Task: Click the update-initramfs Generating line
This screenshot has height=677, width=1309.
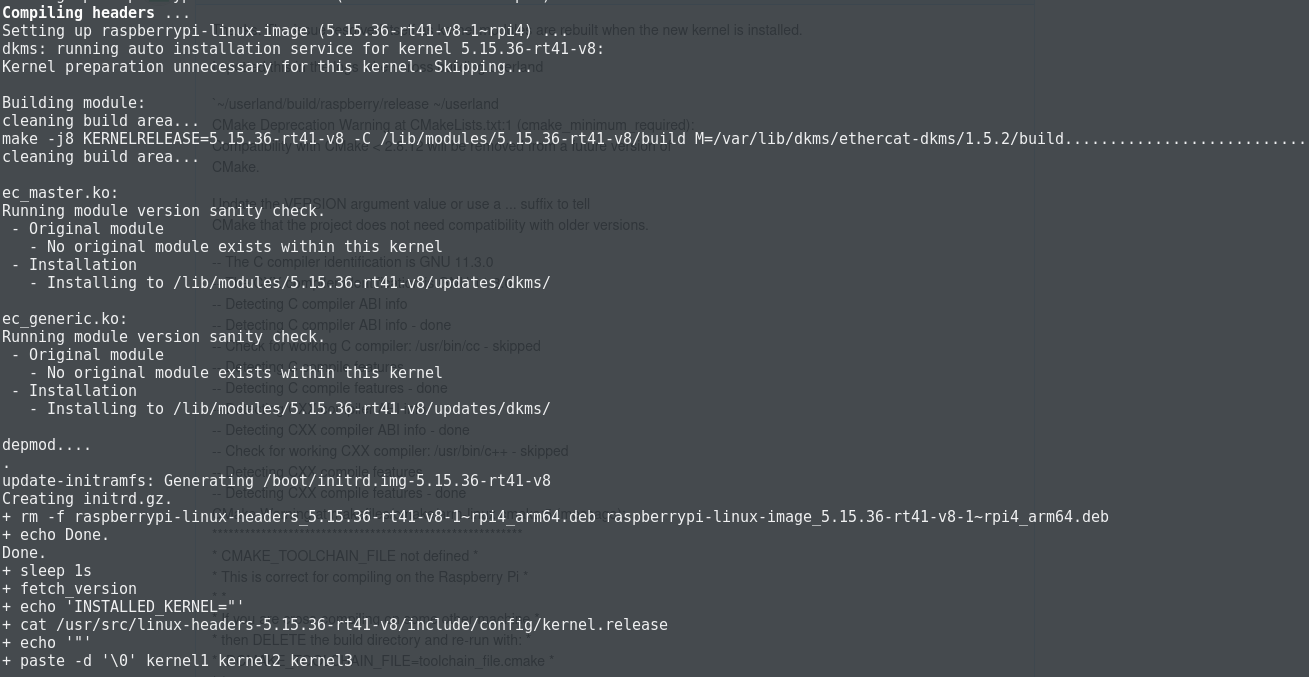Action: click(276, 481)
